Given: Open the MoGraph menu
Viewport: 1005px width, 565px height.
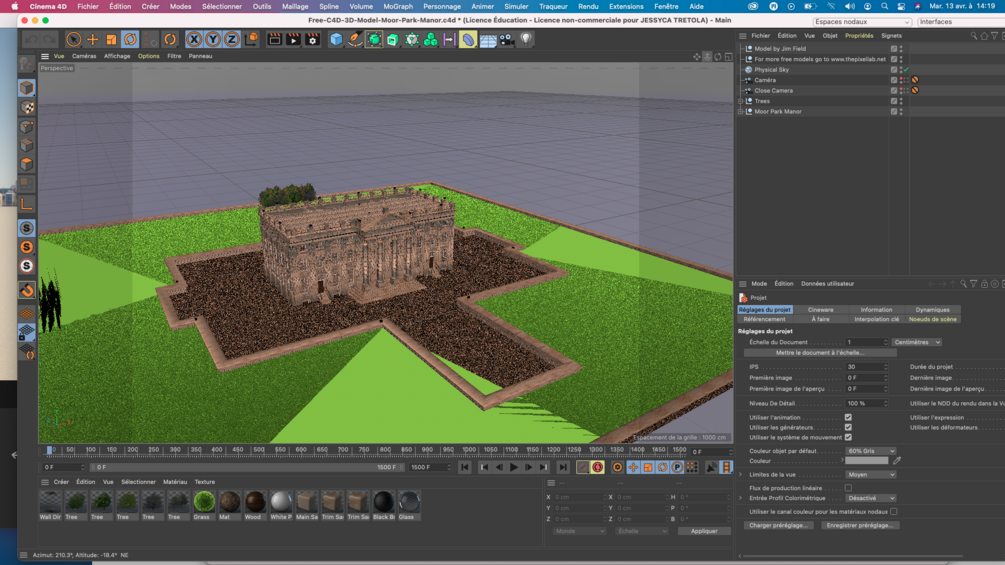Looking at the screenshot, I should (x=398, y=6).
